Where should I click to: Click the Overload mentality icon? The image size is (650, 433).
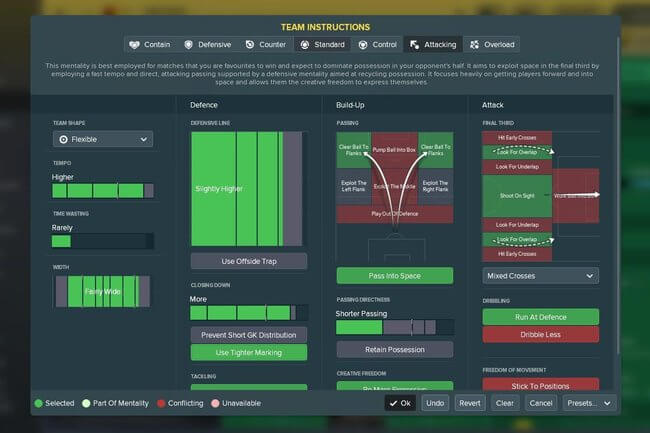coord(475,45)
